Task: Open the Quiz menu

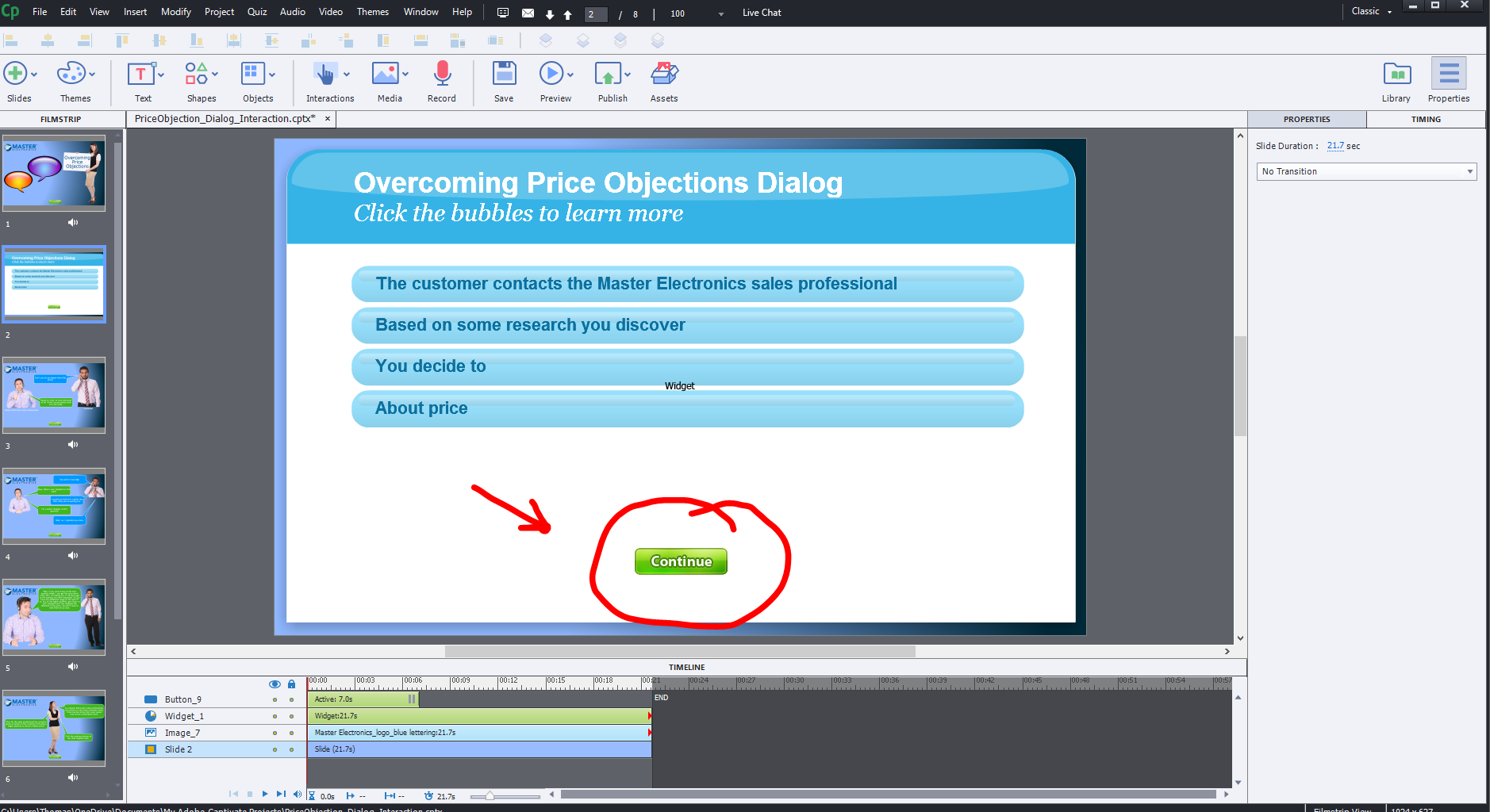Action: [x=257, y=12]
